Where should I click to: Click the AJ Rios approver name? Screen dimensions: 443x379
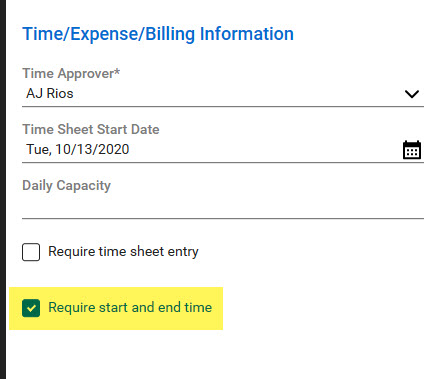(50, 93)
